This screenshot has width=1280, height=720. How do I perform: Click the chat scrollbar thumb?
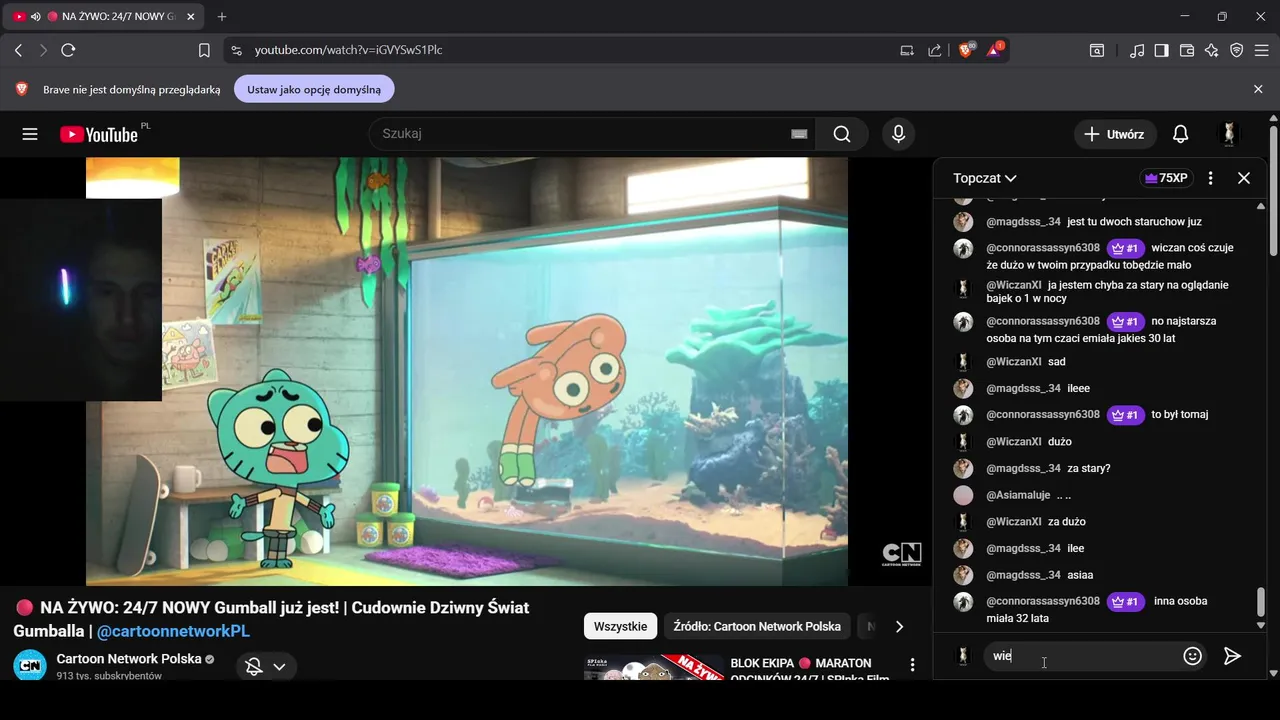pos(1260,602)
